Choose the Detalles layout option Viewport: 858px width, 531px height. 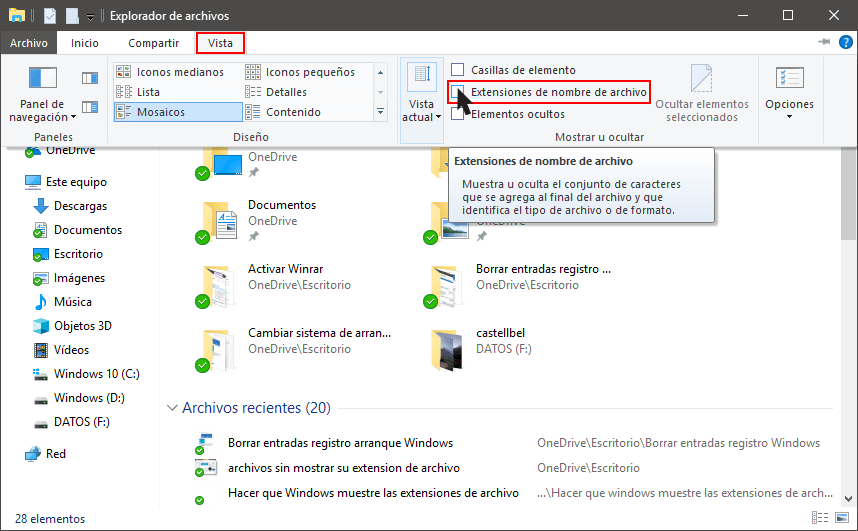point(276,92)
